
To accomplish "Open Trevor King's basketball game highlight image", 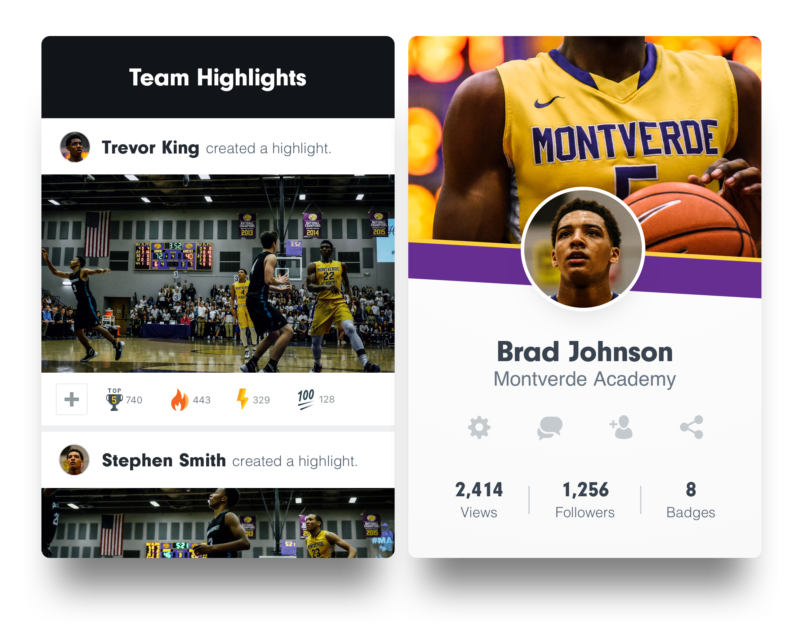I will (x=218, y=273).
